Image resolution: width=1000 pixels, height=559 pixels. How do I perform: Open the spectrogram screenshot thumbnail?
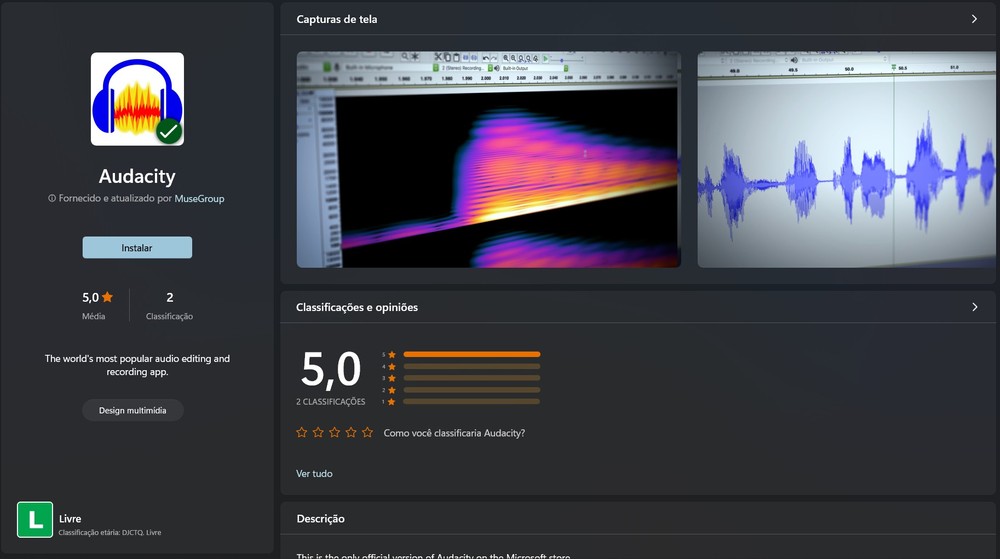tap(488, 160)
